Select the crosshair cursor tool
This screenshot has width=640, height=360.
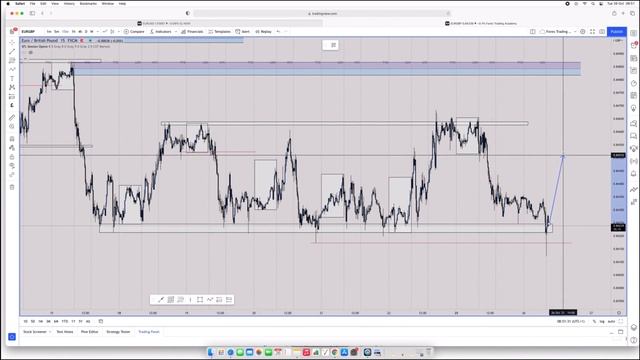pos(12,42)
